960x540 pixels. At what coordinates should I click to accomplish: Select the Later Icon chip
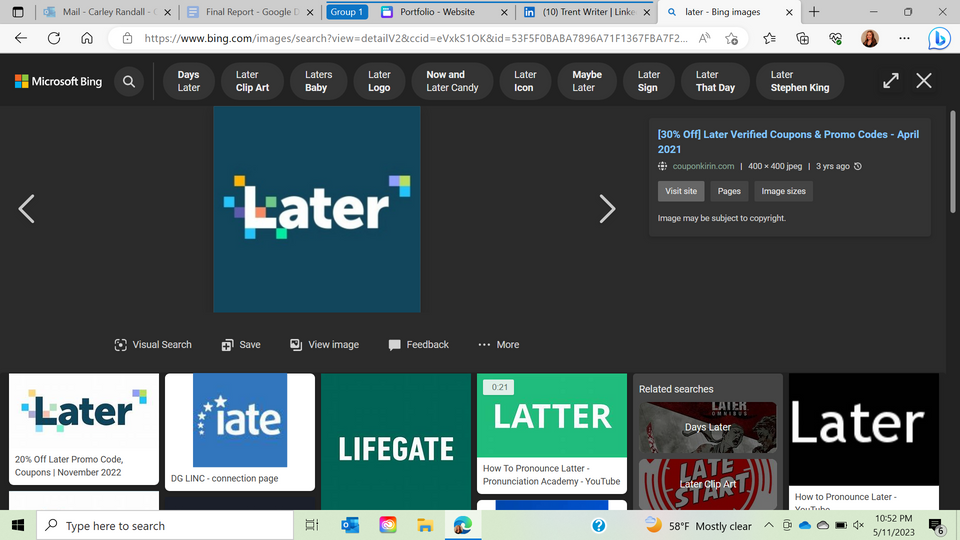(x=524, y=81)
